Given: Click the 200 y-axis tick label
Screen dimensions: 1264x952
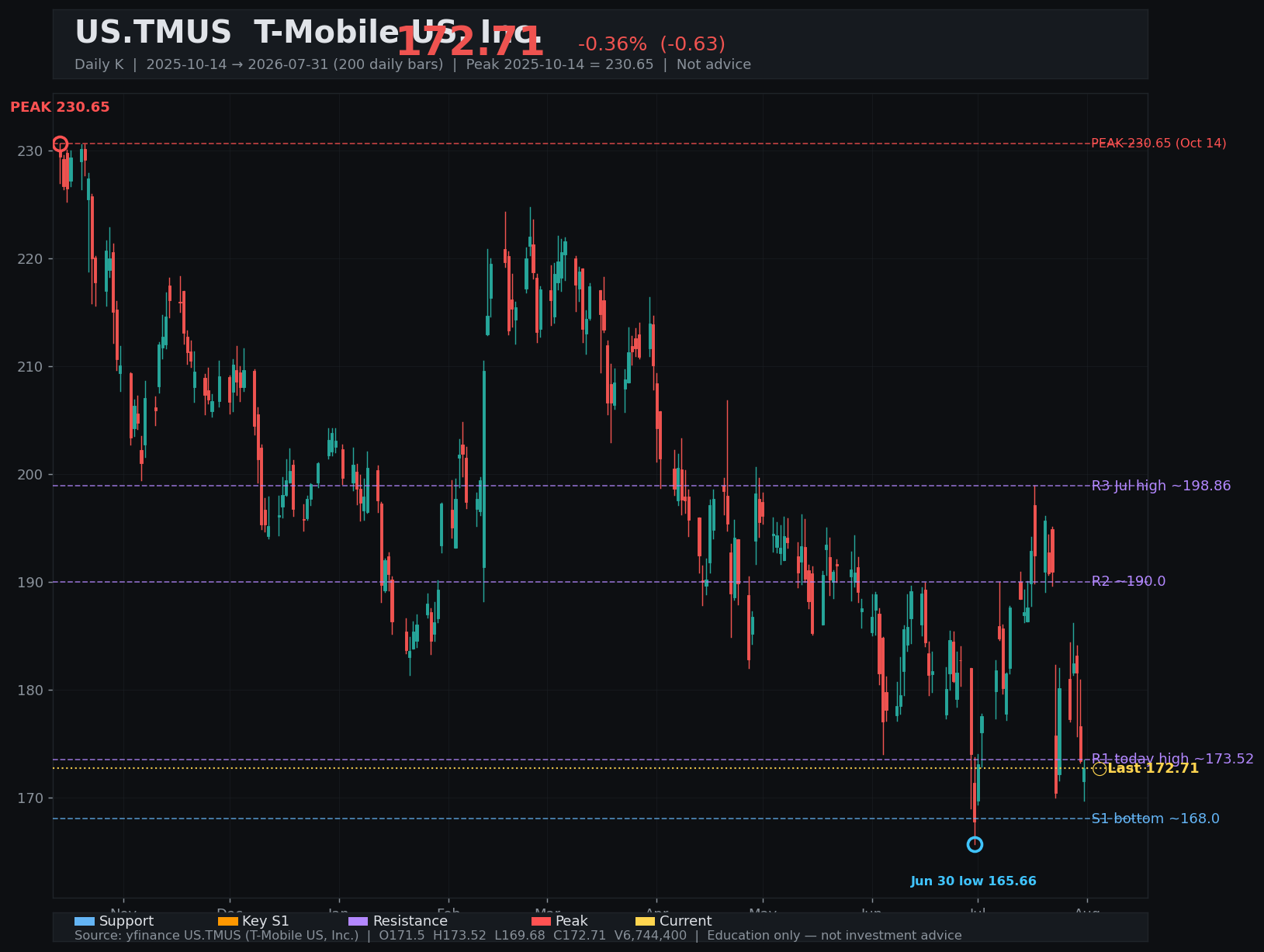Looking at the screenshot, I should (29, 474).
